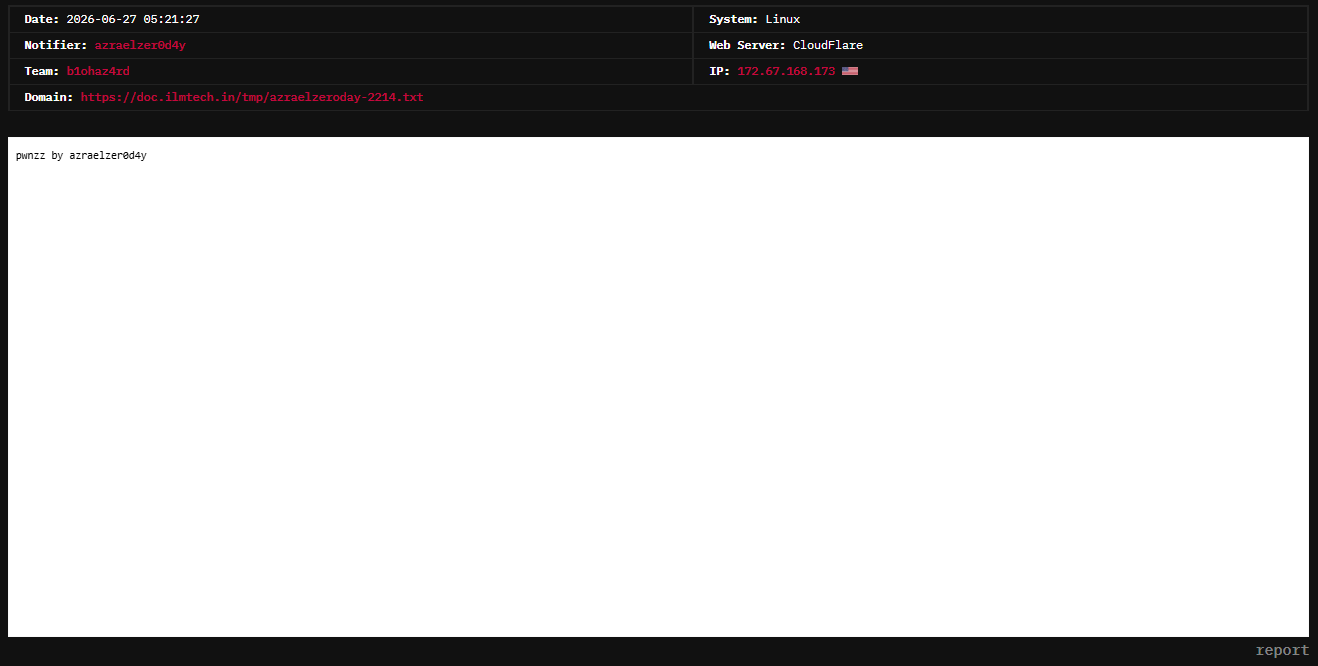Screen dimensions: 1318x666
Task: Click the 'Team:' label
Action: coord(42,71)
